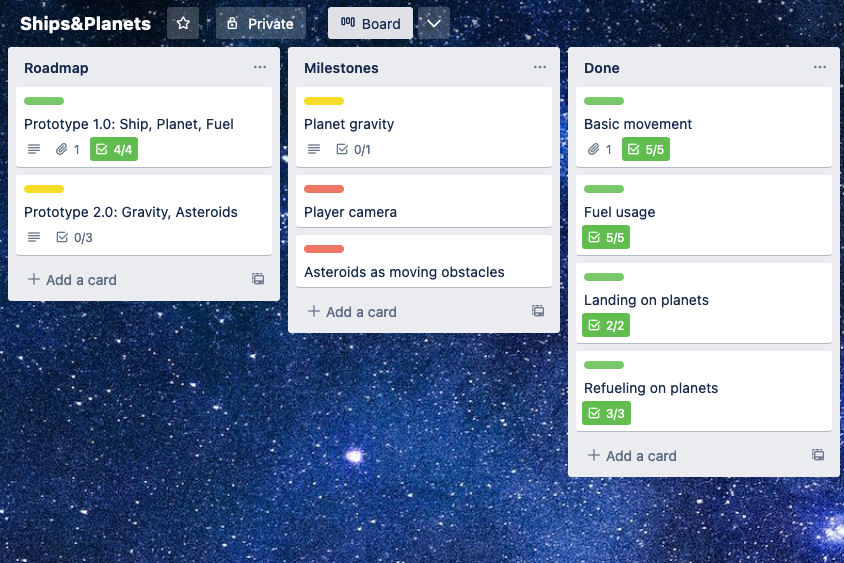Click the yellow label on Prototype 2.0 card
The height and width of the screenshot is (563, 844).
44,189
